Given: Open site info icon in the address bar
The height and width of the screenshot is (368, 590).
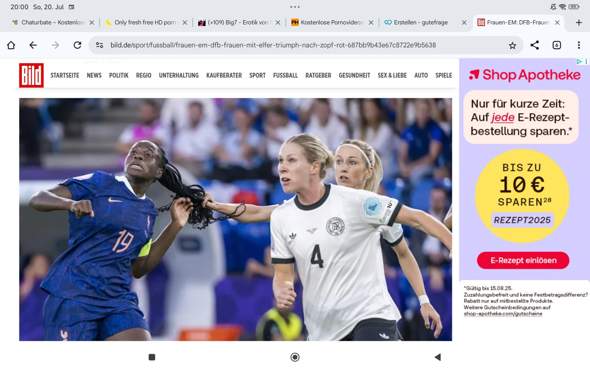Looking at the screenshot, I should point(99,45).
